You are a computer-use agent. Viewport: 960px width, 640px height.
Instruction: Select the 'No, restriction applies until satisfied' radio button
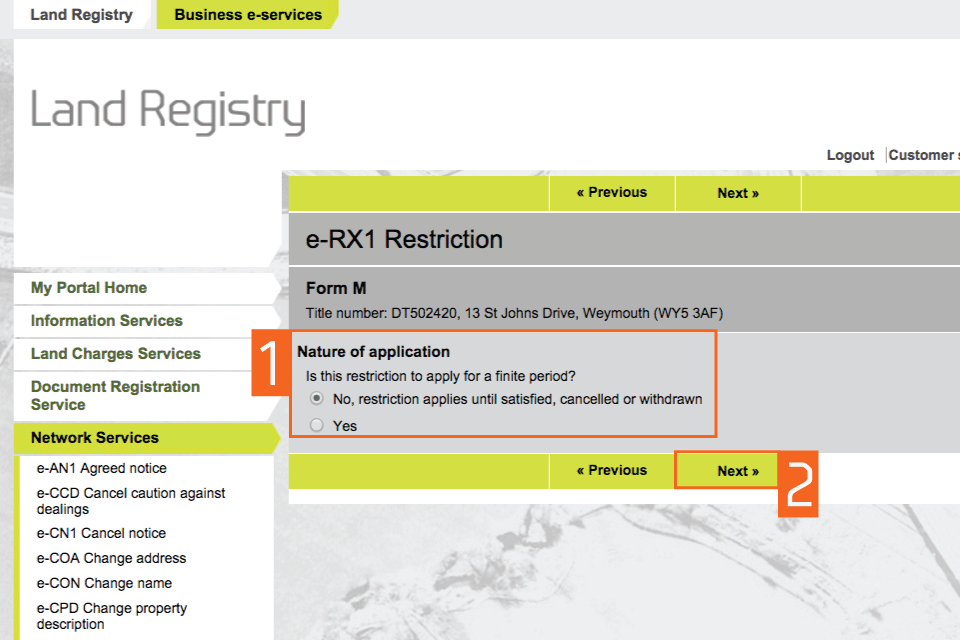pos(317,398)
